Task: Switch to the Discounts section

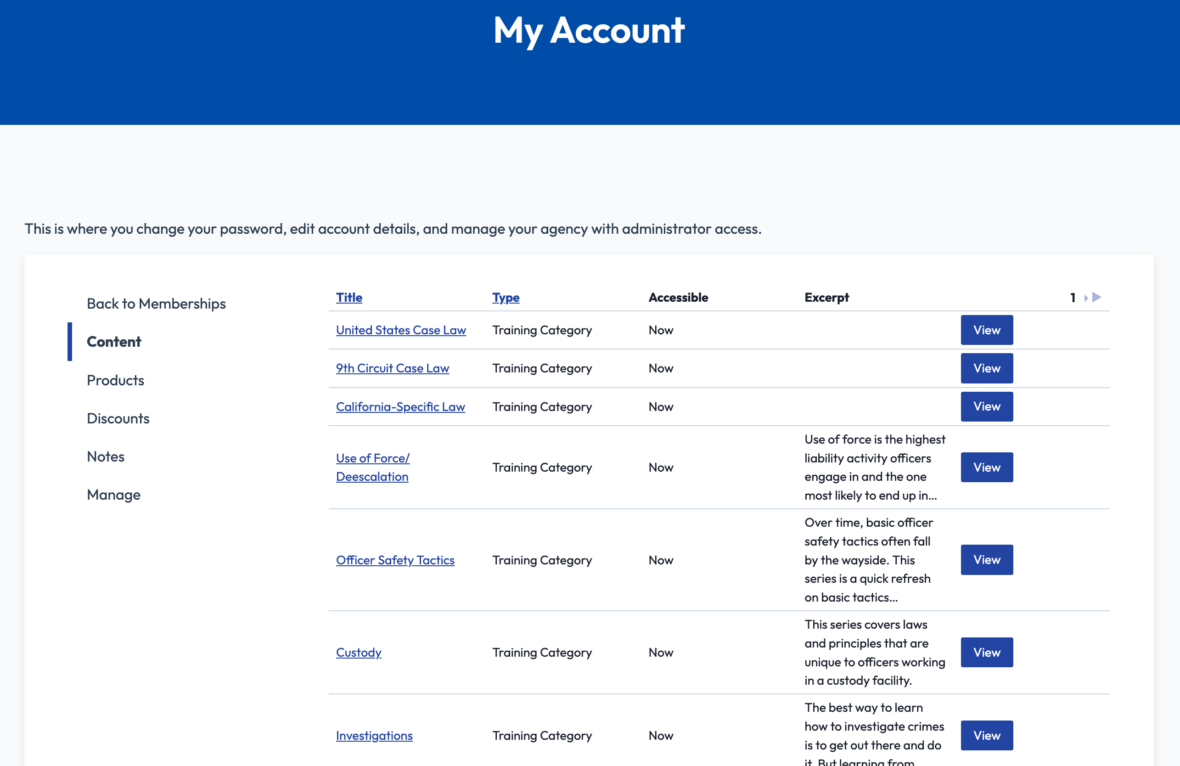Action: pos(118,418)
